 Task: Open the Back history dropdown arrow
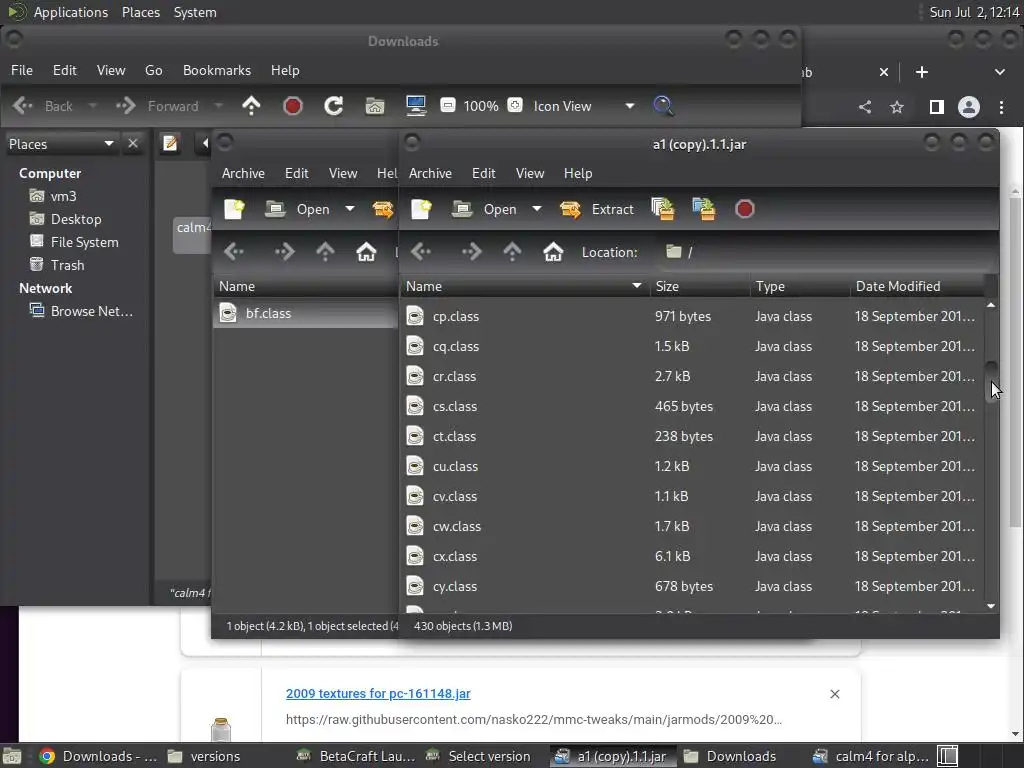point(93,105)
